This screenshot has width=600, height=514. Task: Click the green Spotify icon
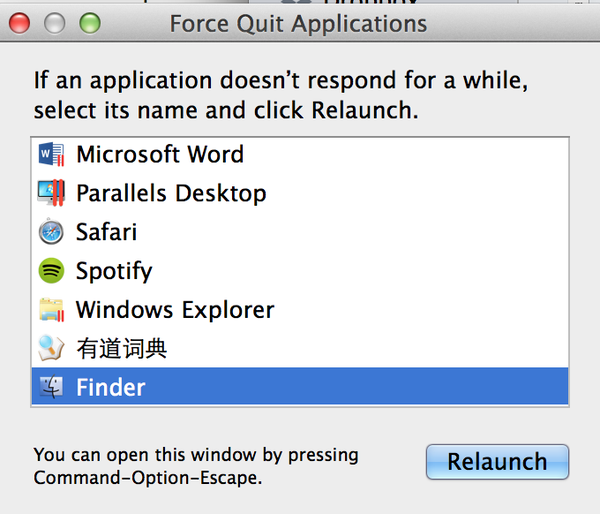(51, 271)
